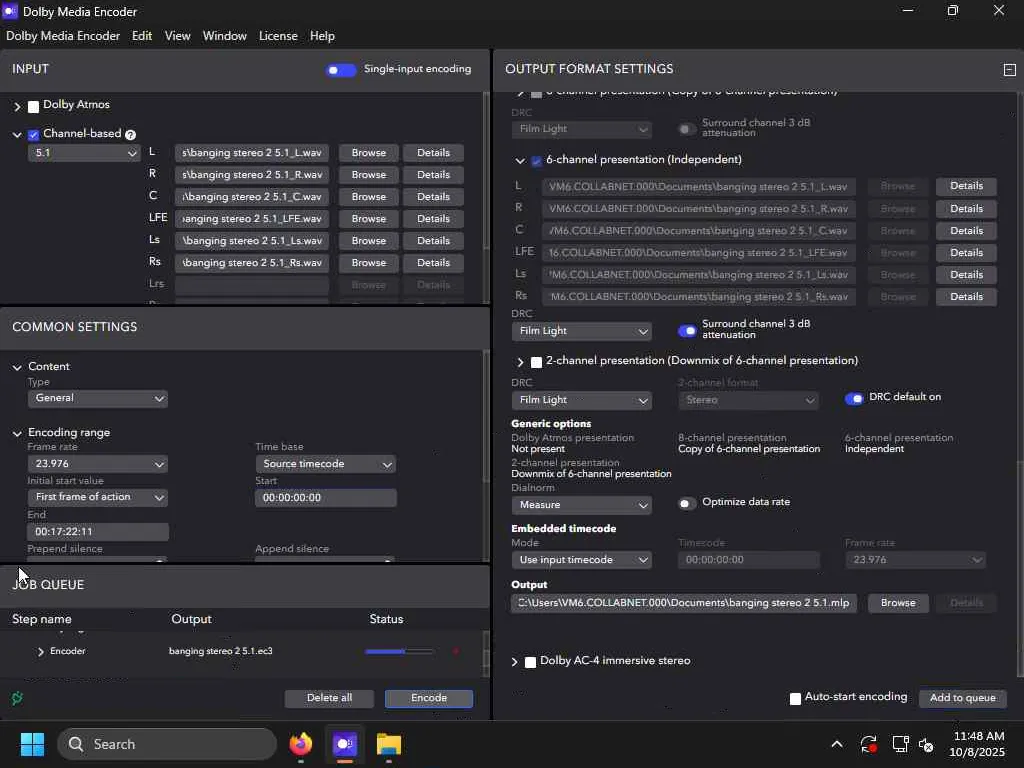This screenshot has width=1024, height=768.
Task: Expand Dolby AC-4 immersive stereo section
Action: [x=515, y=662]
